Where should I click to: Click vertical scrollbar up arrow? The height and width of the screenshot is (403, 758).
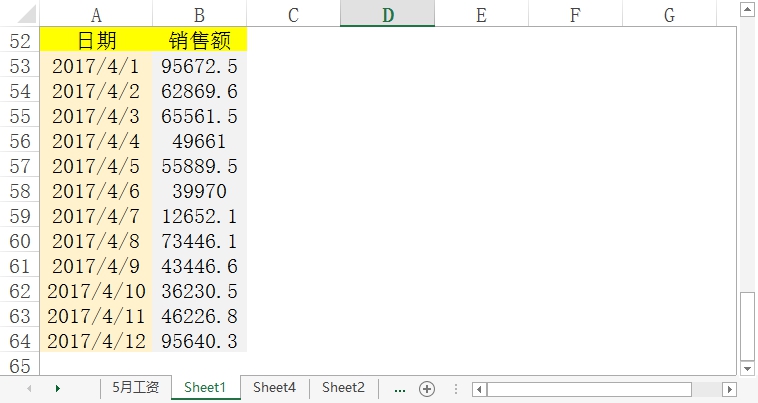[747, 9]
